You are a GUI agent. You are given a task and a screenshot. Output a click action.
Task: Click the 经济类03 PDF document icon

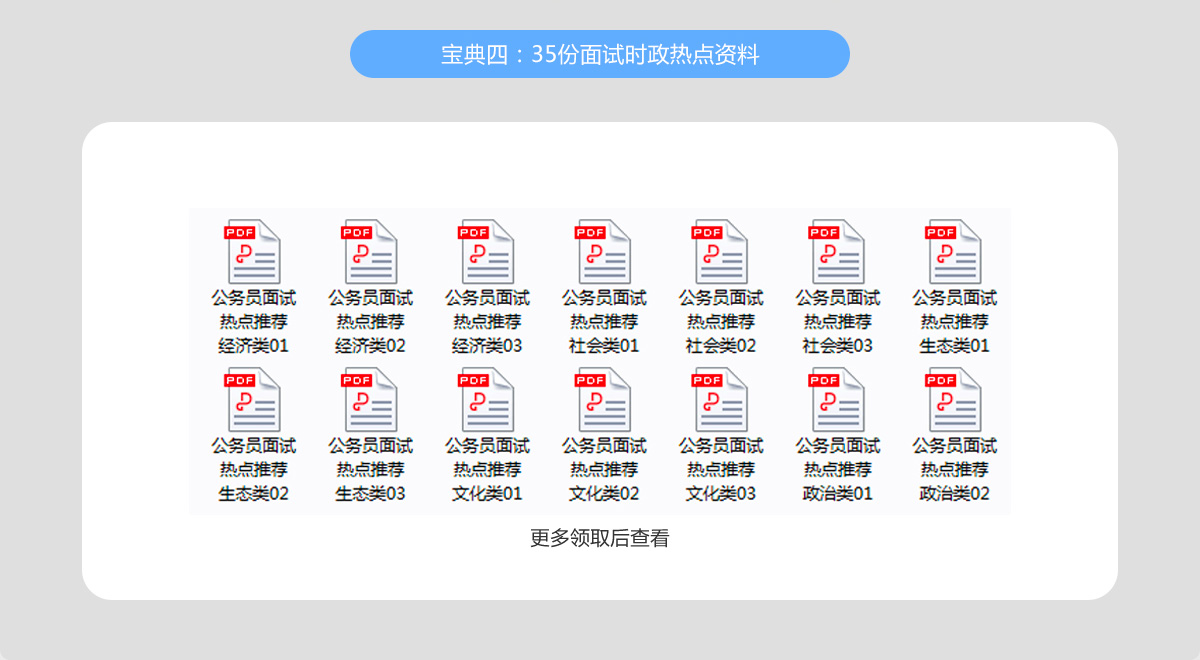click(487, 252)
